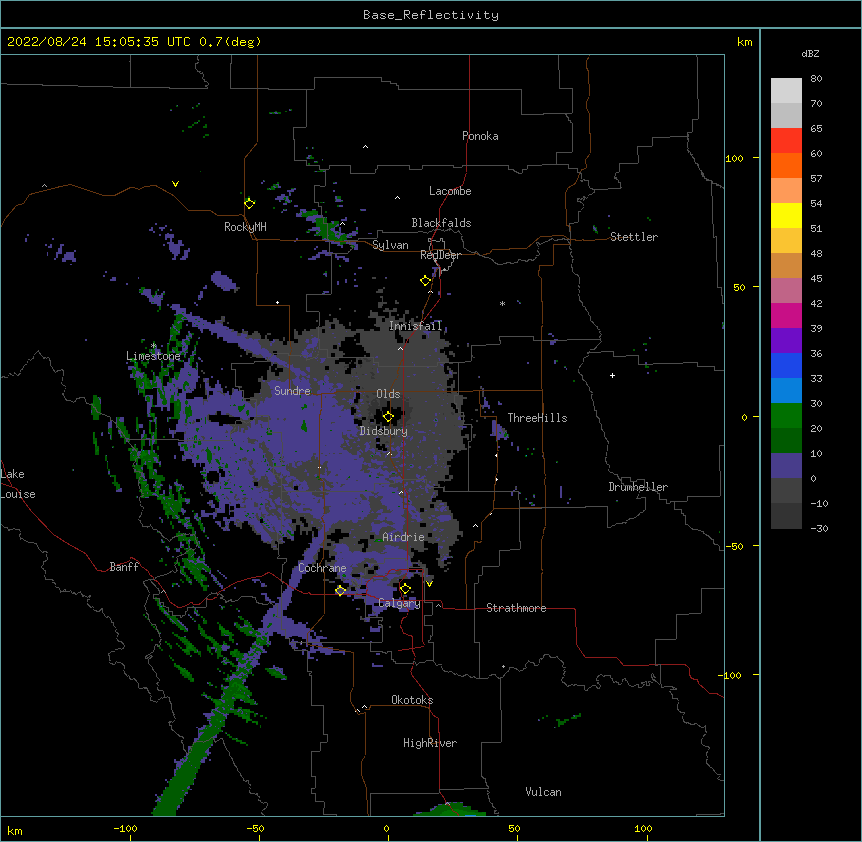Click the km unit label at bottom left

[15, 831]
